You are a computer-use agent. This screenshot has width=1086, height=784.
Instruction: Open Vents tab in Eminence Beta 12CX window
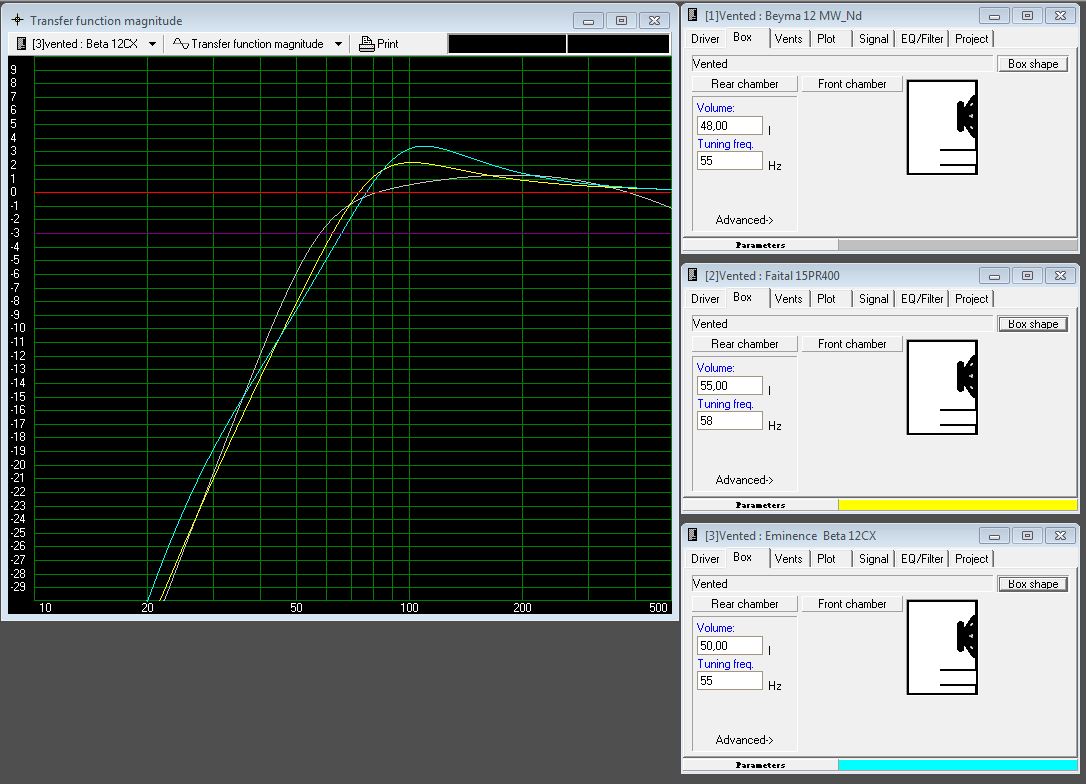(x=788, y=558)
